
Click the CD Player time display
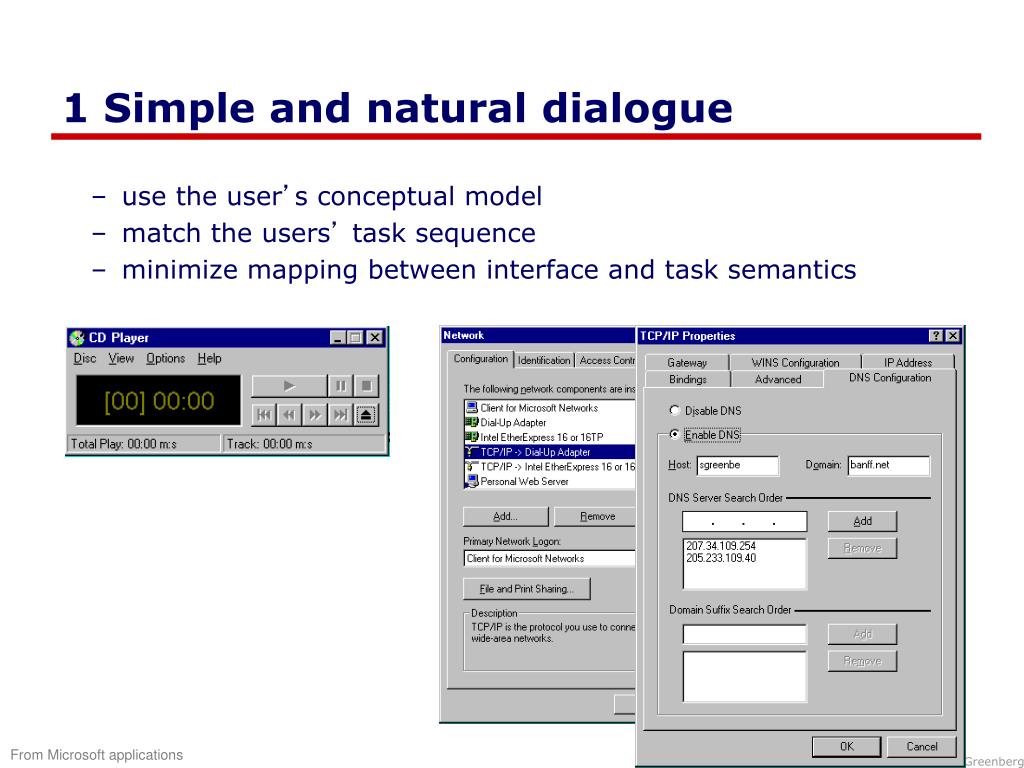tap(159, 400)
